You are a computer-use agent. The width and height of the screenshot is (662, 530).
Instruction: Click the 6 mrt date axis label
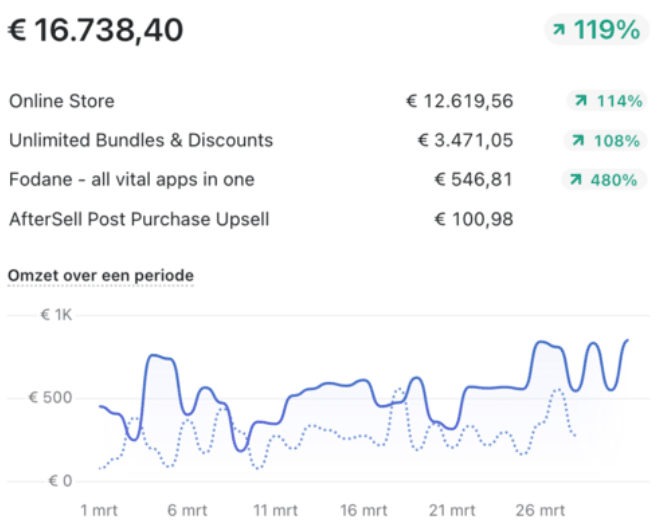pyautogui.click(x=187, y=510)
